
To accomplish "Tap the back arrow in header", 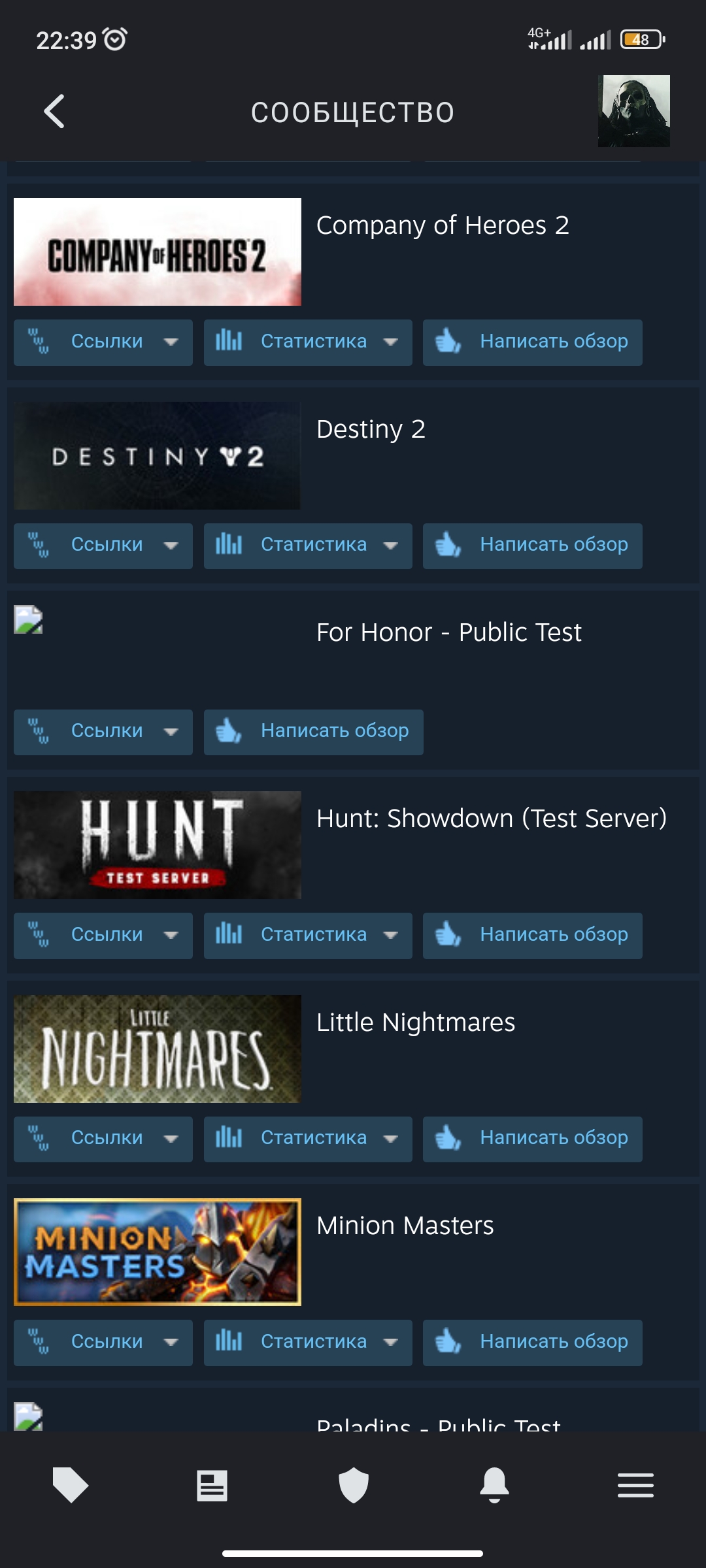I will pyautogui.click(x=54, y=111).
